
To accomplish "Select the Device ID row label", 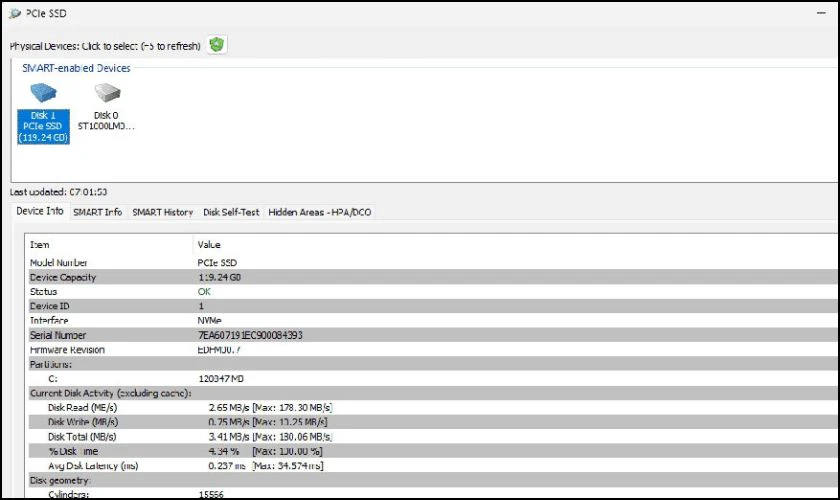I will [49, 306].
